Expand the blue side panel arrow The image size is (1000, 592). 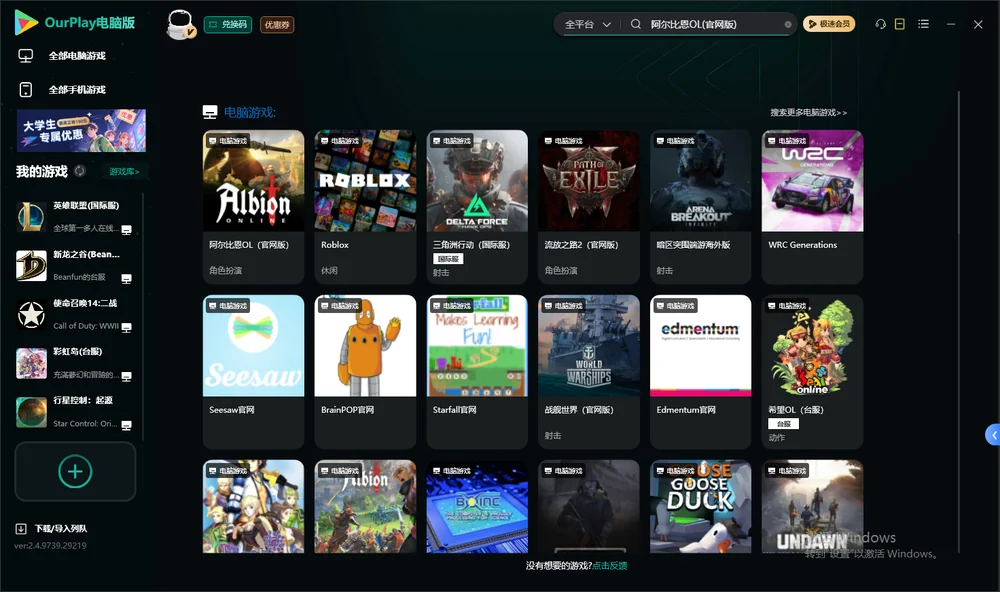pos(993,435)
